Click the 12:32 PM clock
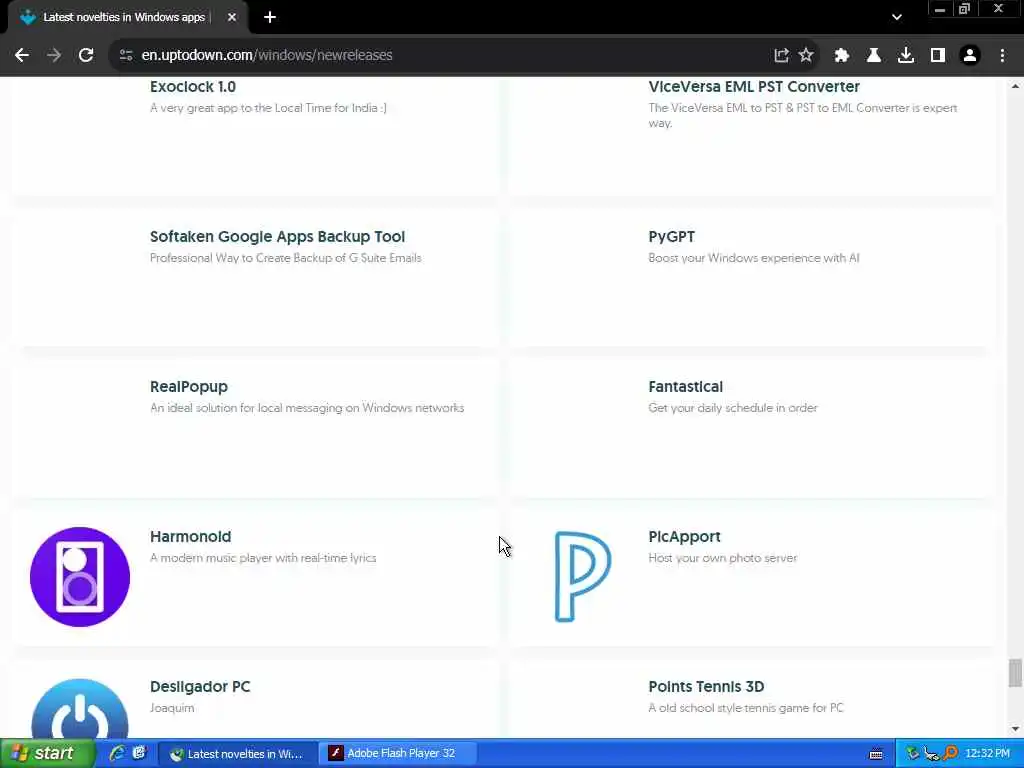 pos(987,754)
